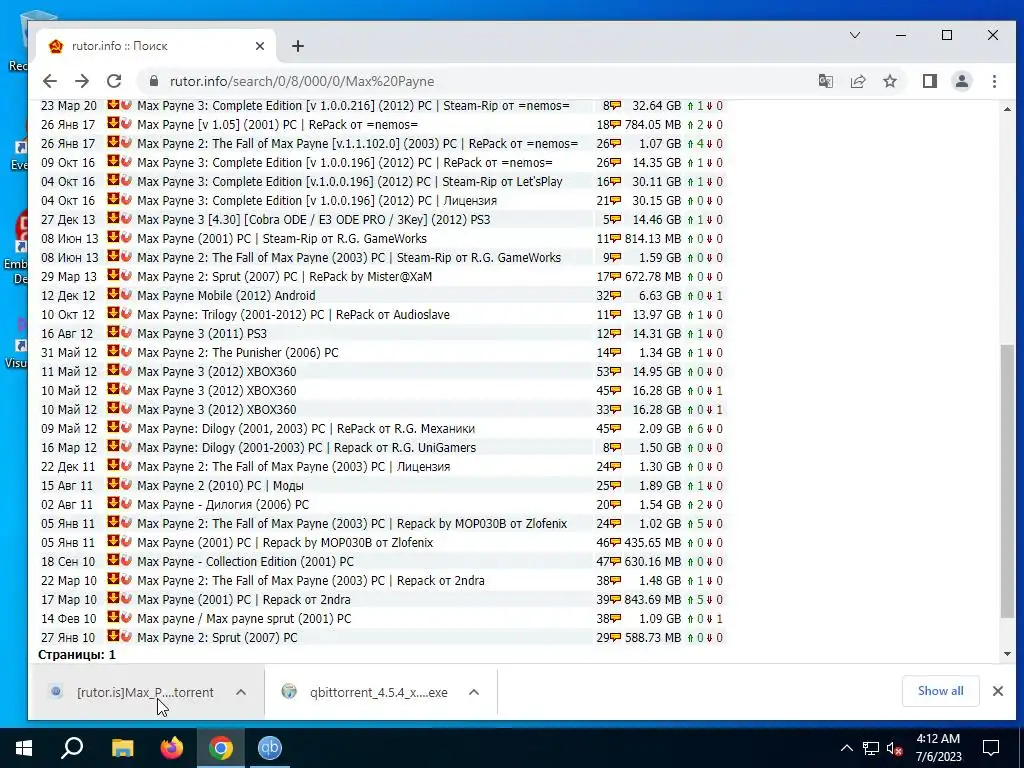1024x768 pixels.
Task: Open the Chrome profile menu
Action: (962, 81)
